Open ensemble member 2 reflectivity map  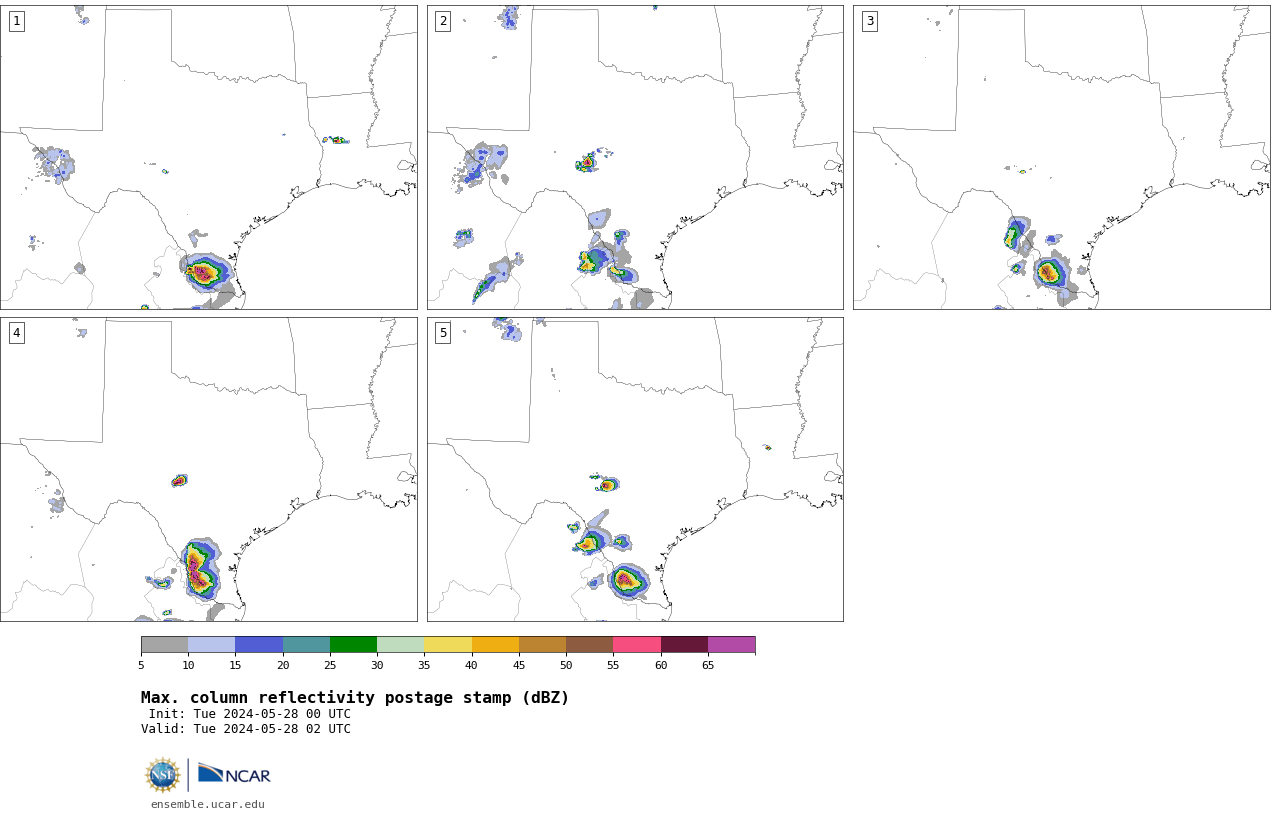[635, 157]
